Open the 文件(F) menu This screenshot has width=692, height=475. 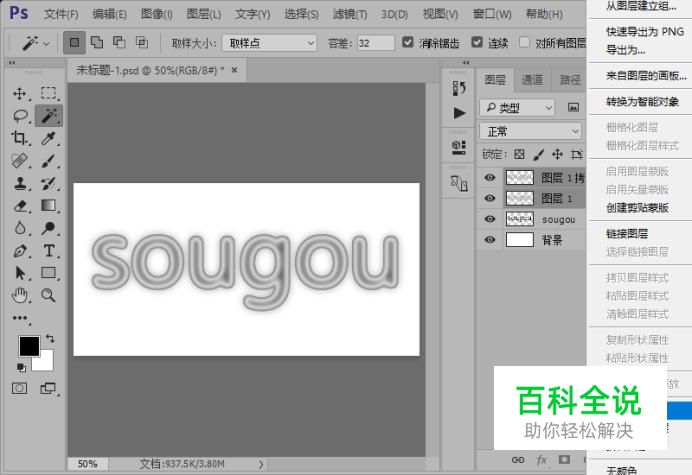click(61, 14)
